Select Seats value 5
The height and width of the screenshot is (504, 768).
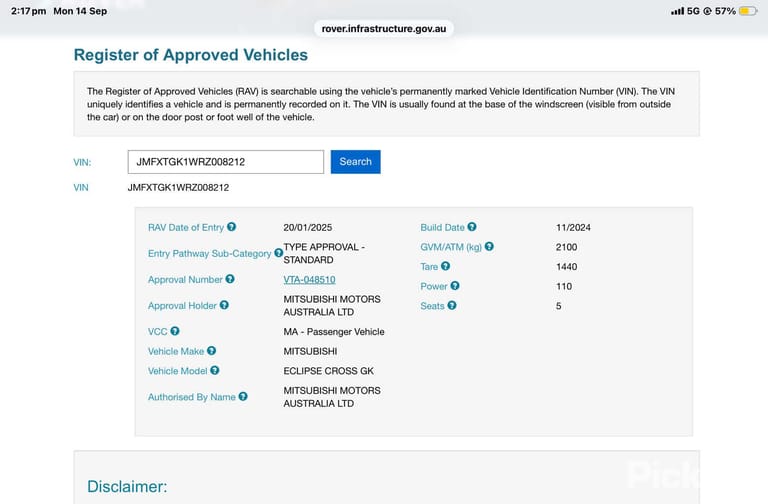point(558,306)
